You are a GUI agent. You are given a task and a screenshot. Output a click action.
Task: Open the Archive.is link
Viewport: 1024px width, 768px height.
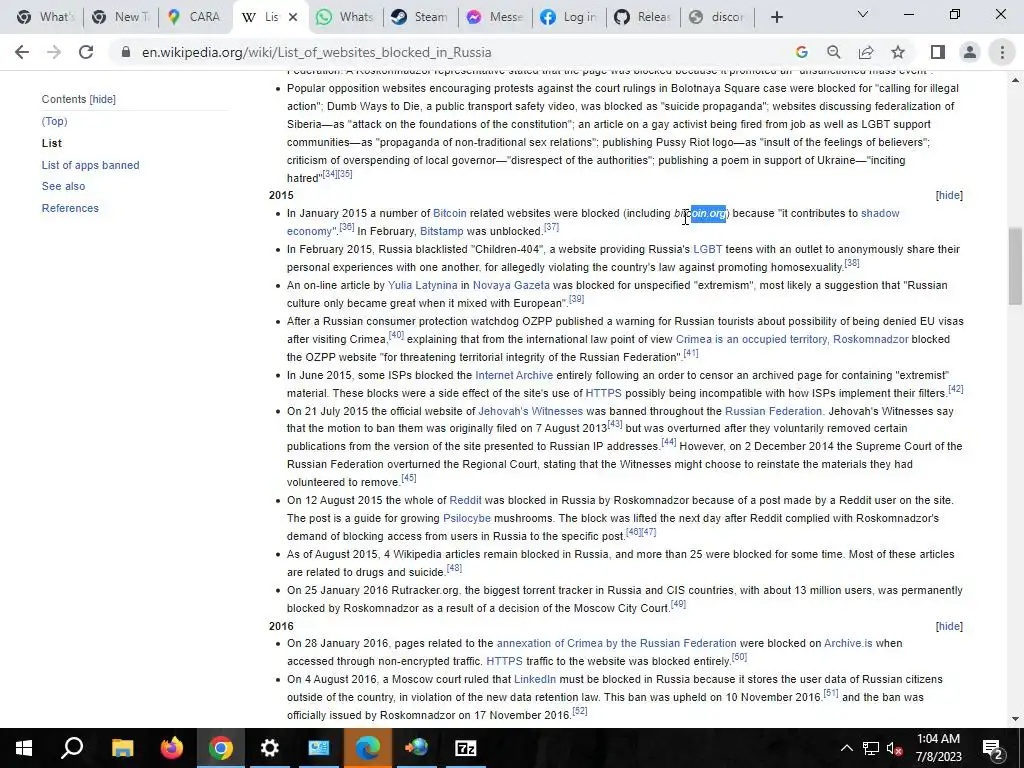(x=848, y=643)
